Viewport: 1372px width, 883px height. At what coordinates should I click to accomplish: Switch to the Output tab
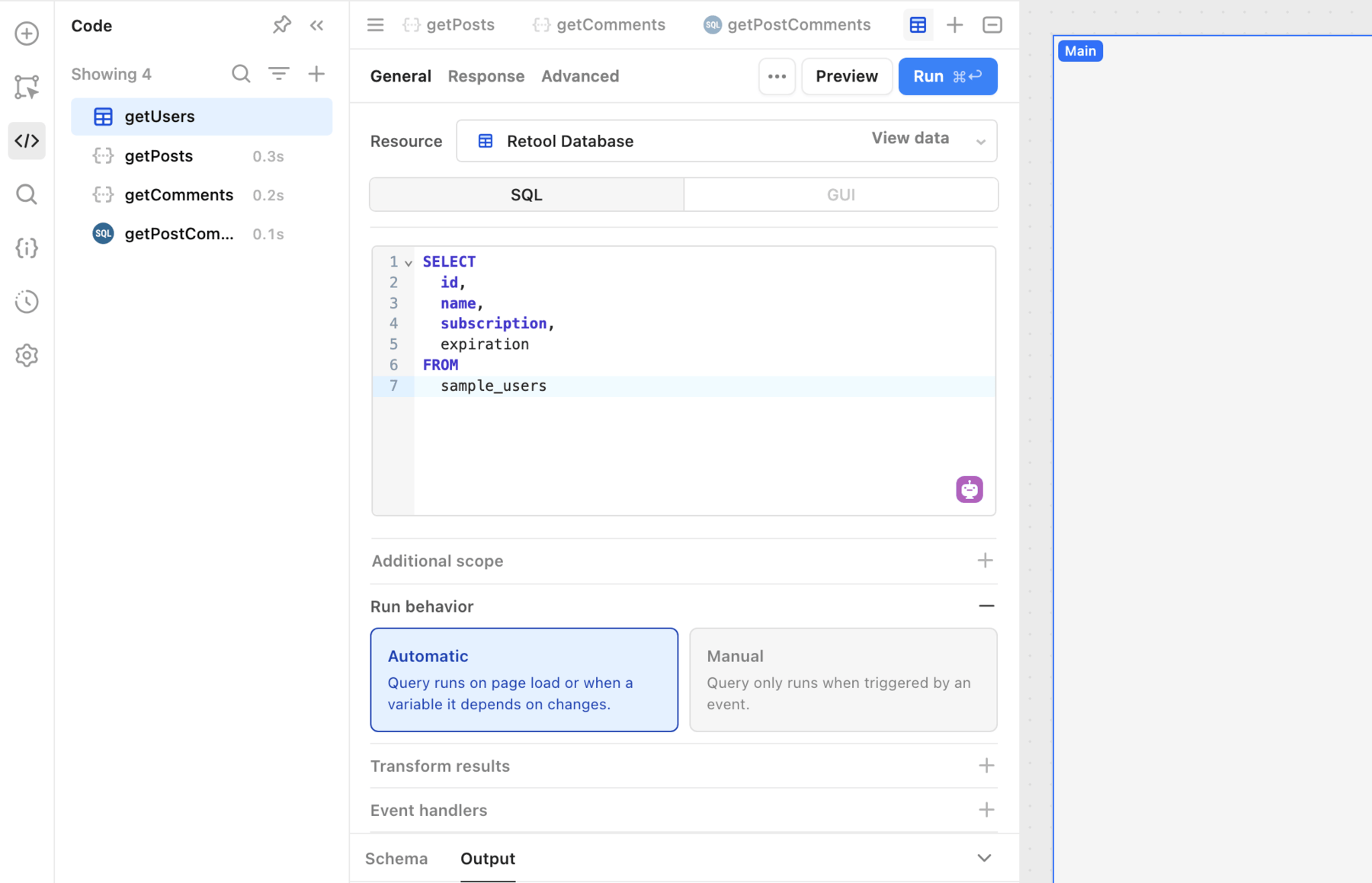[x=488, y=859]
